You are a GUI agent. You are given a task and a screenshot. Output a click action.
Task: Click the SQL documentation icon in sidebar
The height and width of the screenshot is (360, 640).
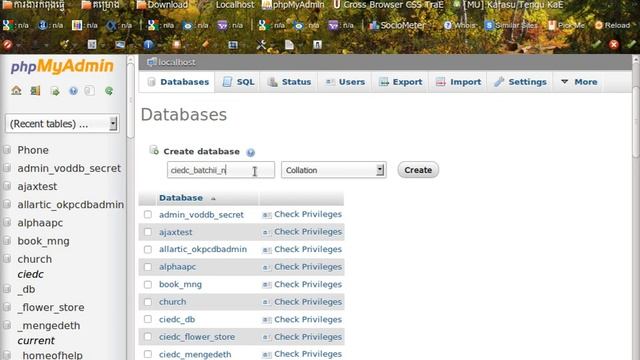click(89, 91)
